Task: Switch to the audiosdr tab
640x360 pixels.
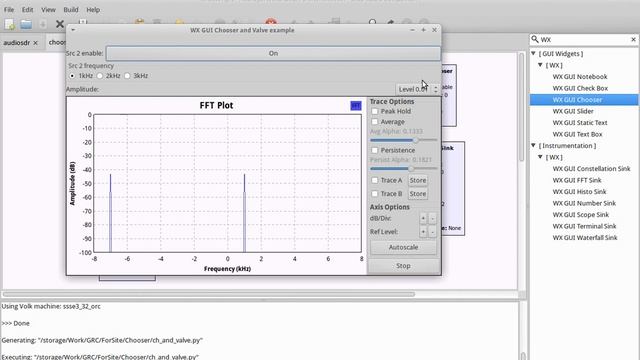Action: (x=17, y=42)
